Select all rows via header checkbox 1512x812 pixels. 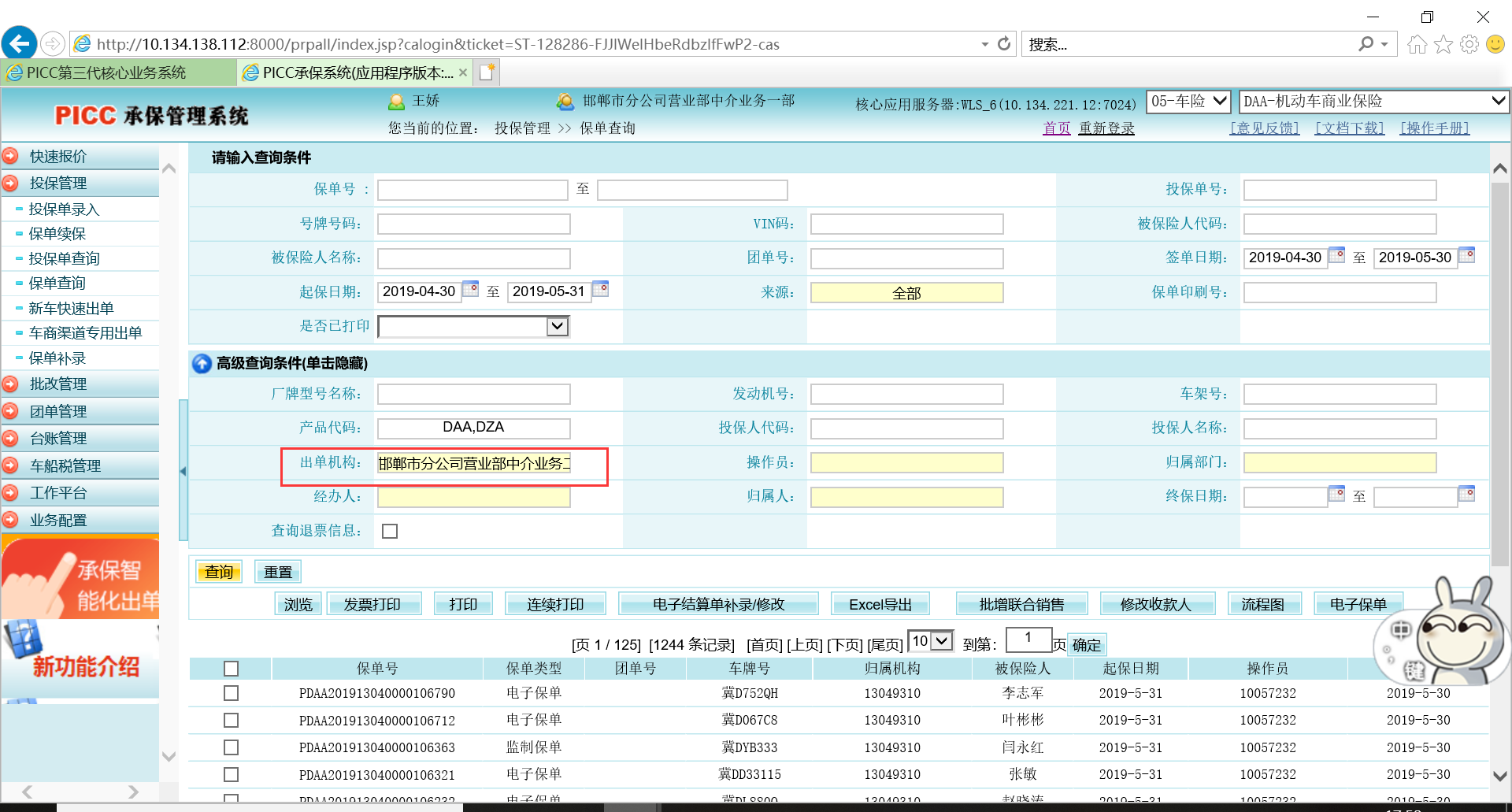(231, 669)
